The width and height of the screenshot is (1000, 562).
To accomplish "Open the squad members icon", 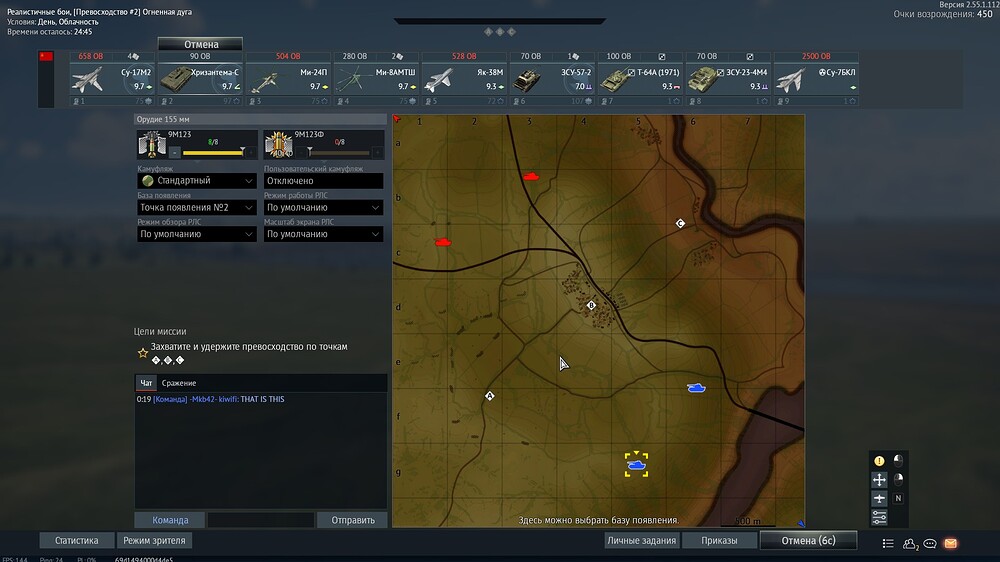I will pos(909,544).
